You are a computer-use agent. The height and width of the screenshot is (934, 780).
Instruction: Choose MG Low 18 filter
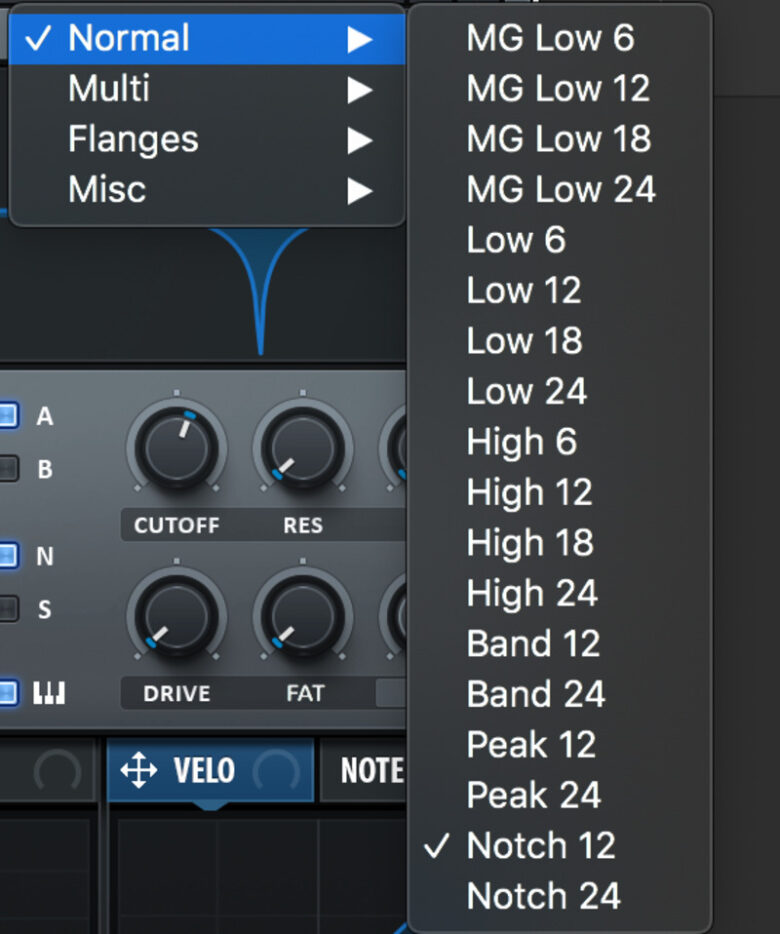[560, 139]
